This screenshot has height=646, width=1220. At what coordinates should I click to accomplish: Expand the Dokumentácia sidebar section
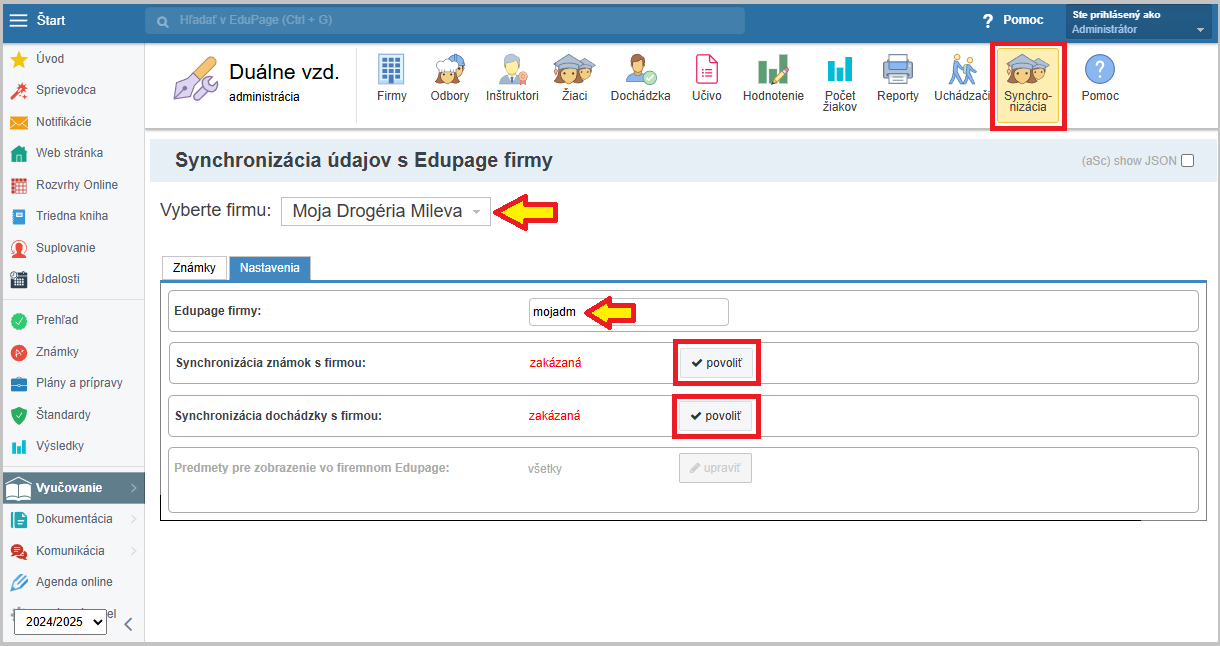pyautogui.click(x=73, y=519)
